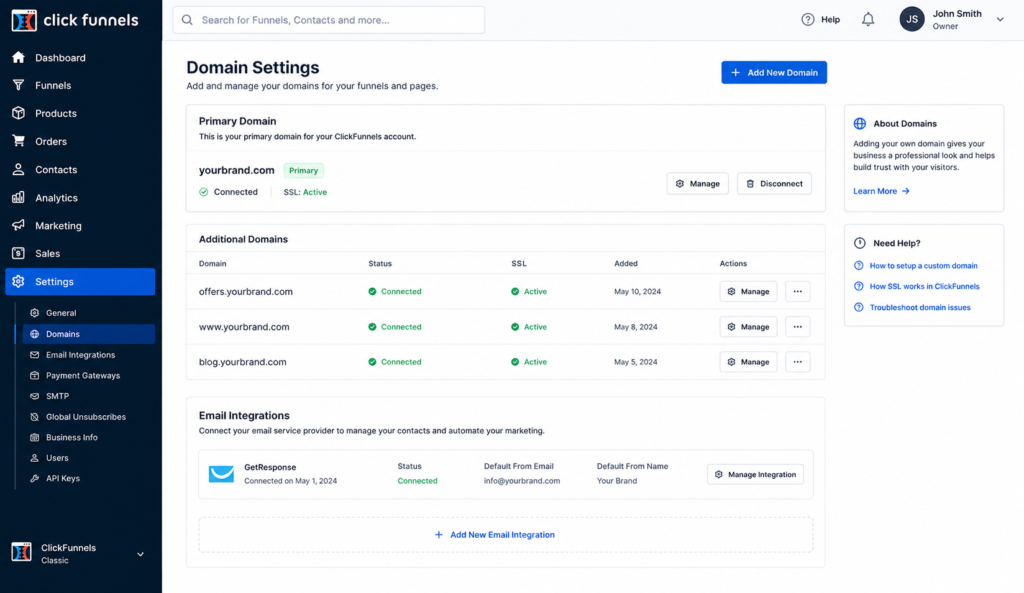Click the Learn More link
The height and width of the screenshot is (593, 1024).
pyautogui.click(x=881, y=191)
